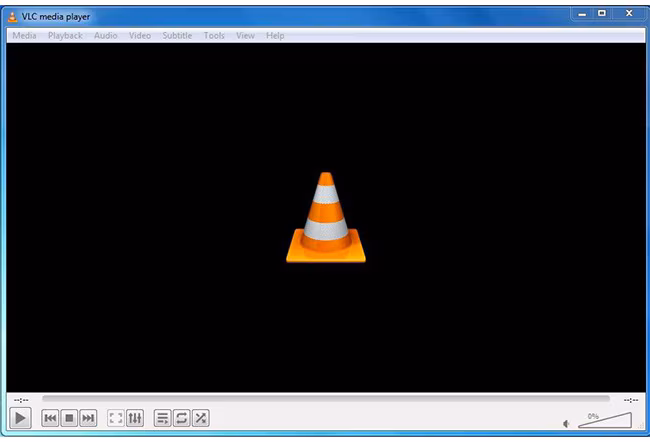Click the elapsed time label
Image resolution: width=650 pixels, height=442 pixels.
pos(21,400)
